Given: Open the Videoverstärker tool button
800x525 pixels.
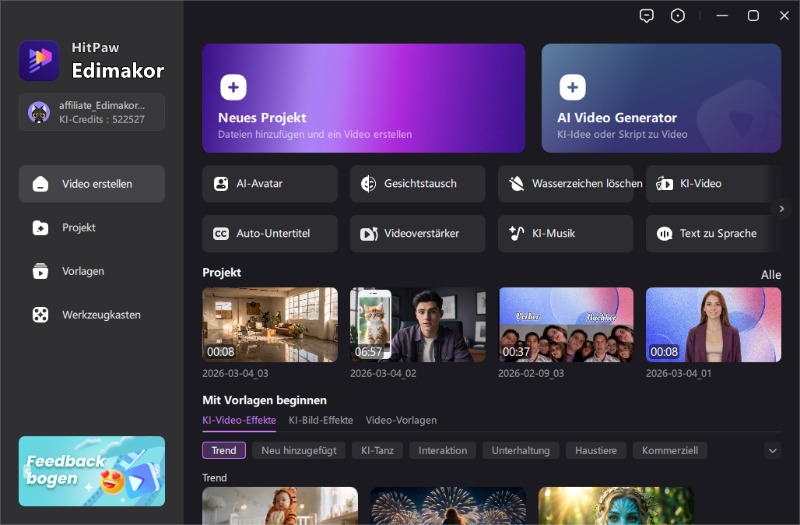Looking at the screenshot, I should click(418, 234).
